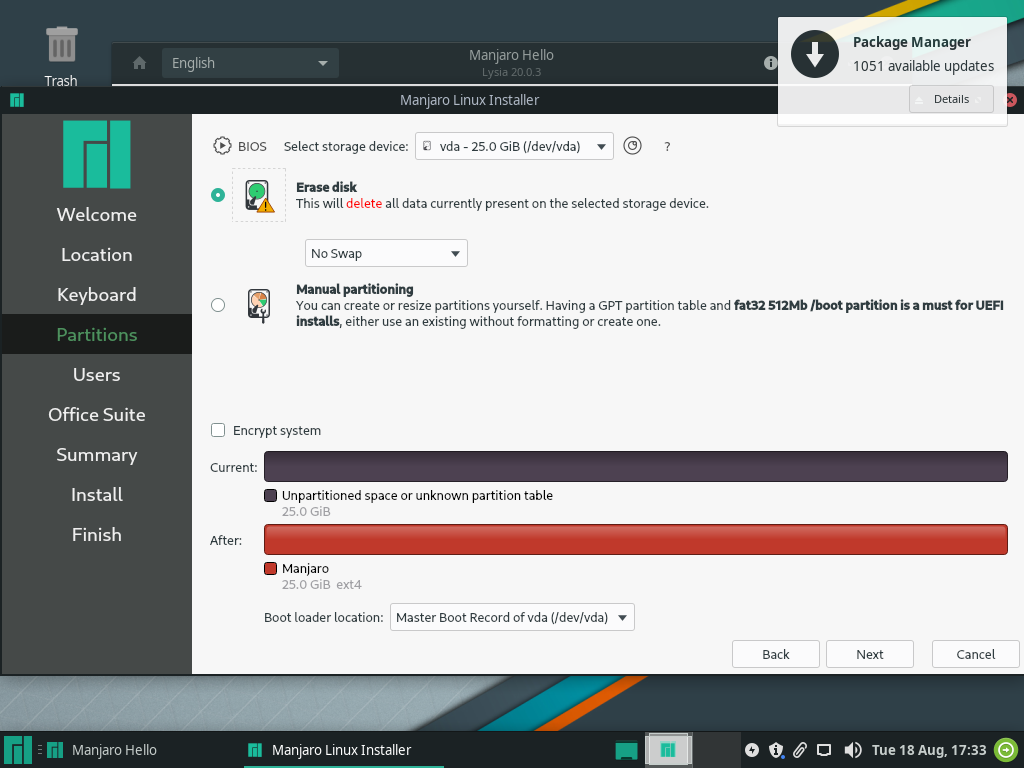Image resolution: width=1024 pixels, height=768 pixels.
Task: Select the Manual partitioning radio button
Action: coord(218,305)
